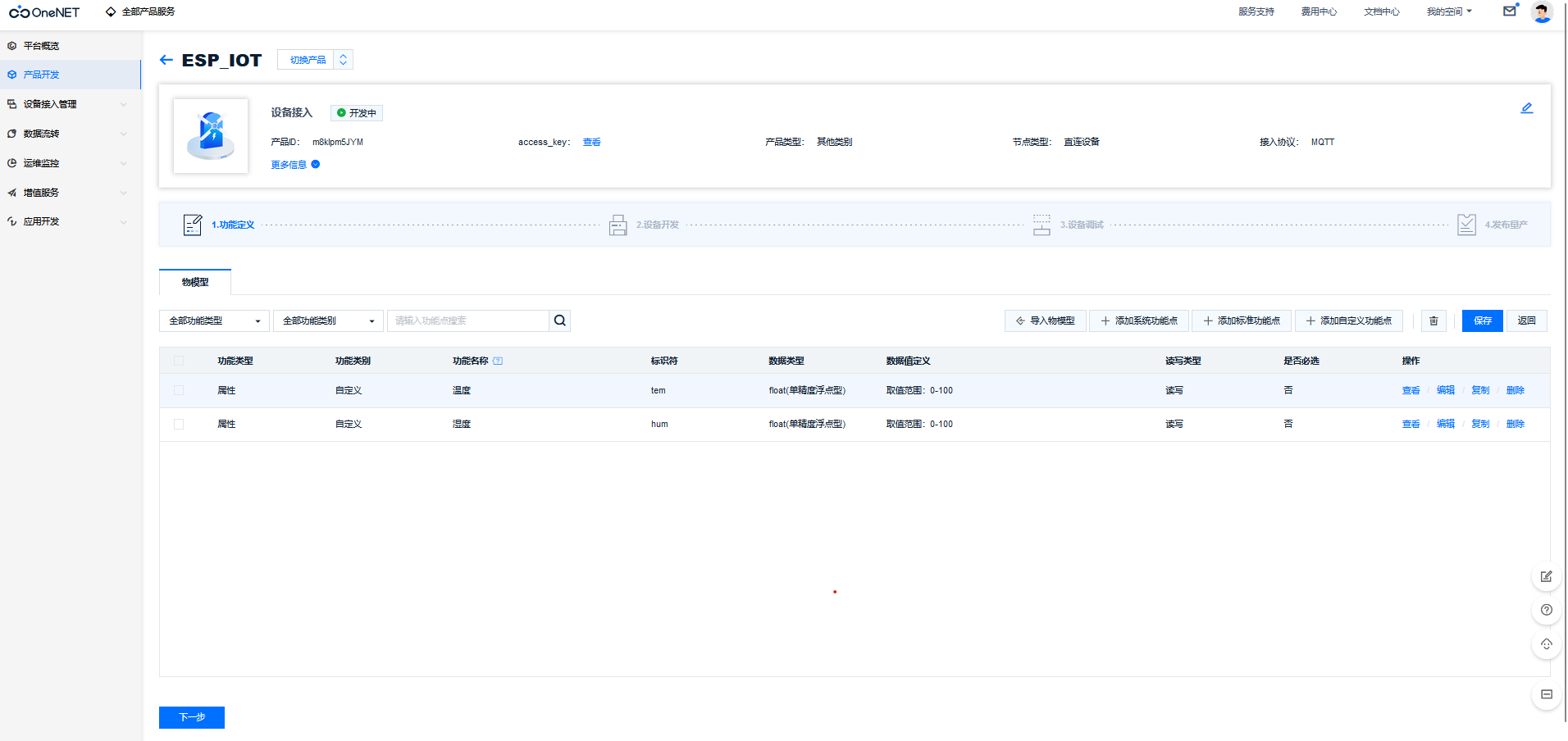This screenshot has height=741, width=1568.
Task: Click the OneNET logo
Action: (44, 12)
